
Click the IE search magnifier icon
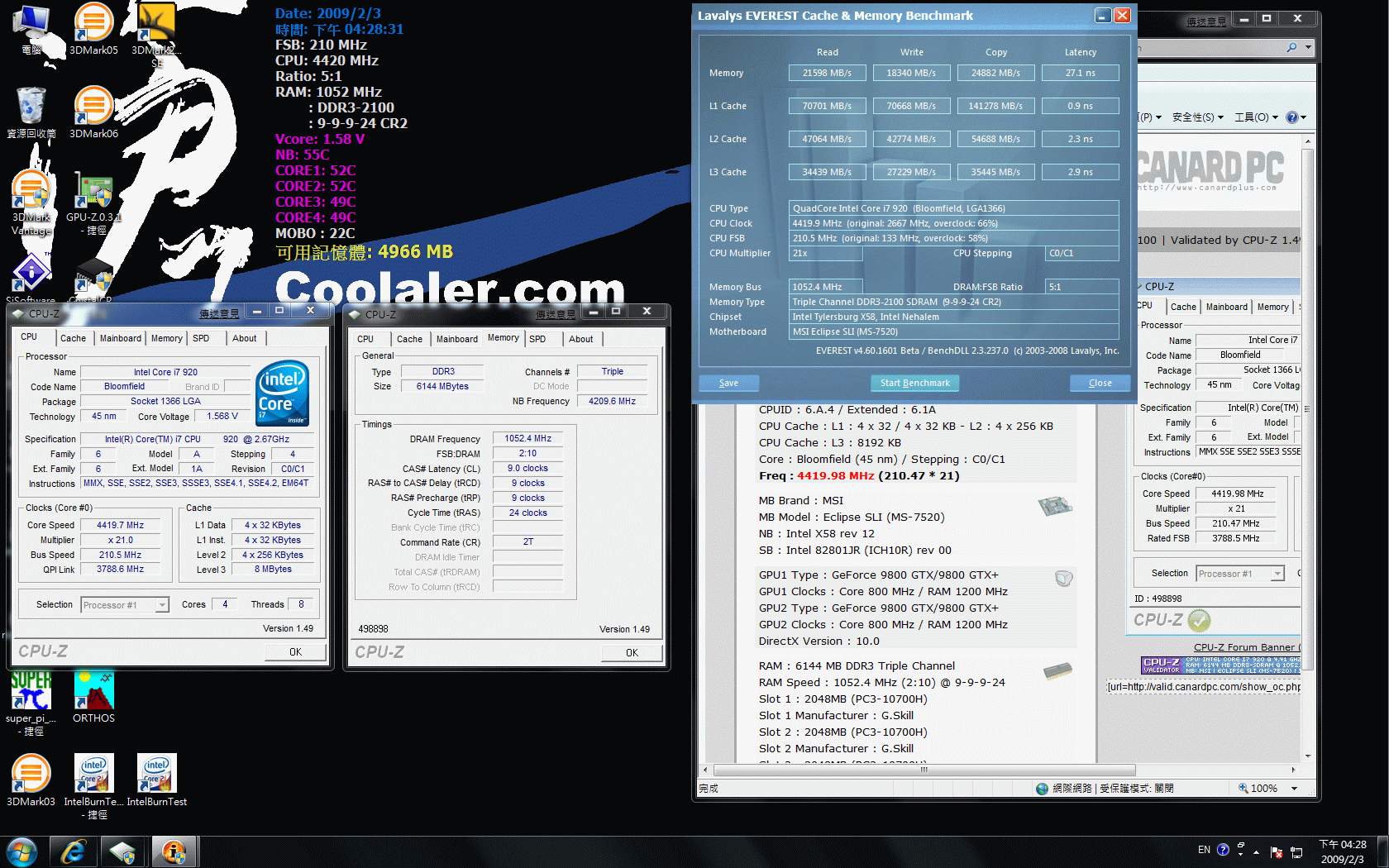(1291, 48)
